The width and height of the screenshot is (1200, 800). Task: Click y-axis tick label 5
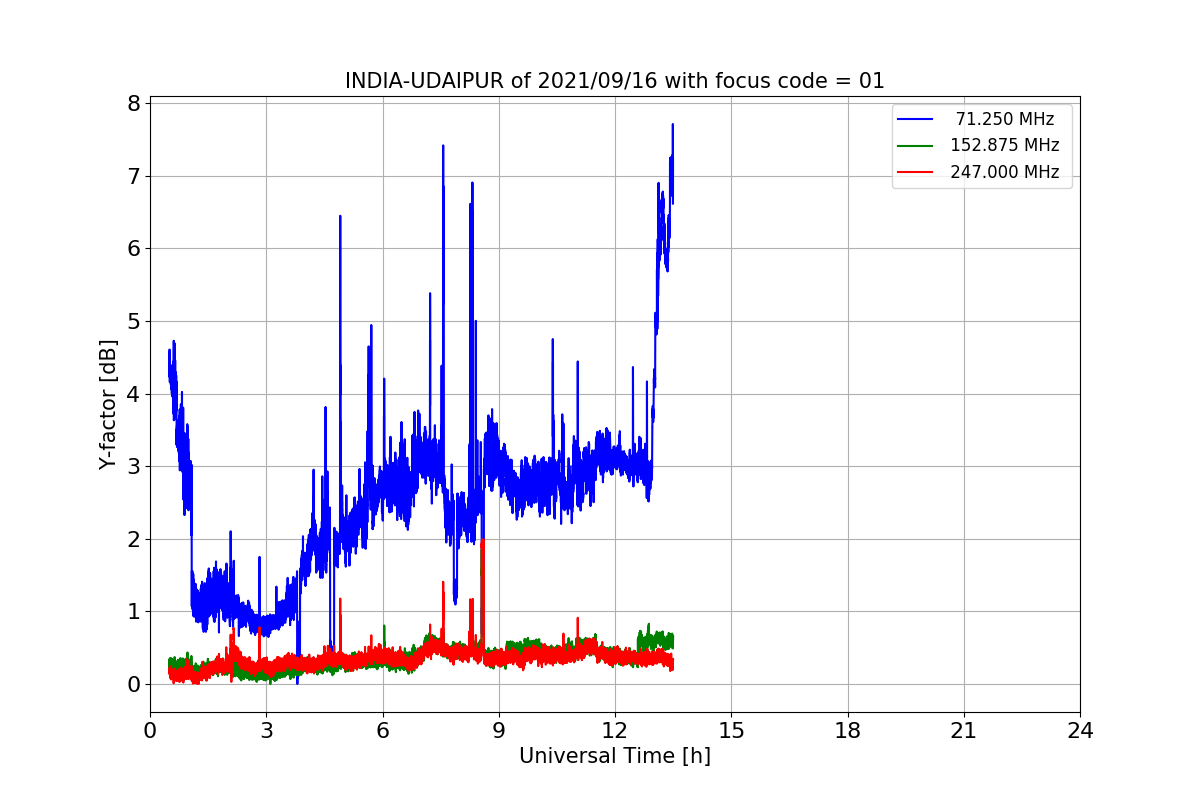[x=132, y=322]
